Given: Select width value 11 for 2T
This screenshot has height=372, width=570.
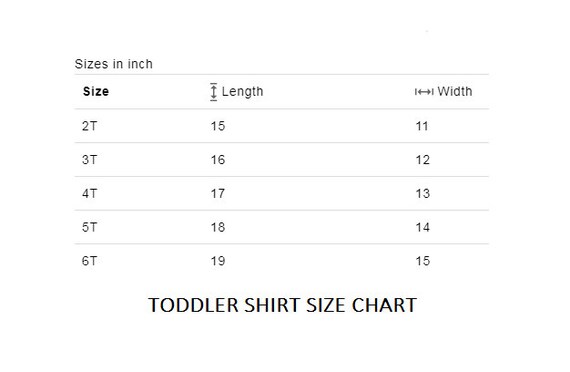Looking at the screenshot, I should point(422,126).
